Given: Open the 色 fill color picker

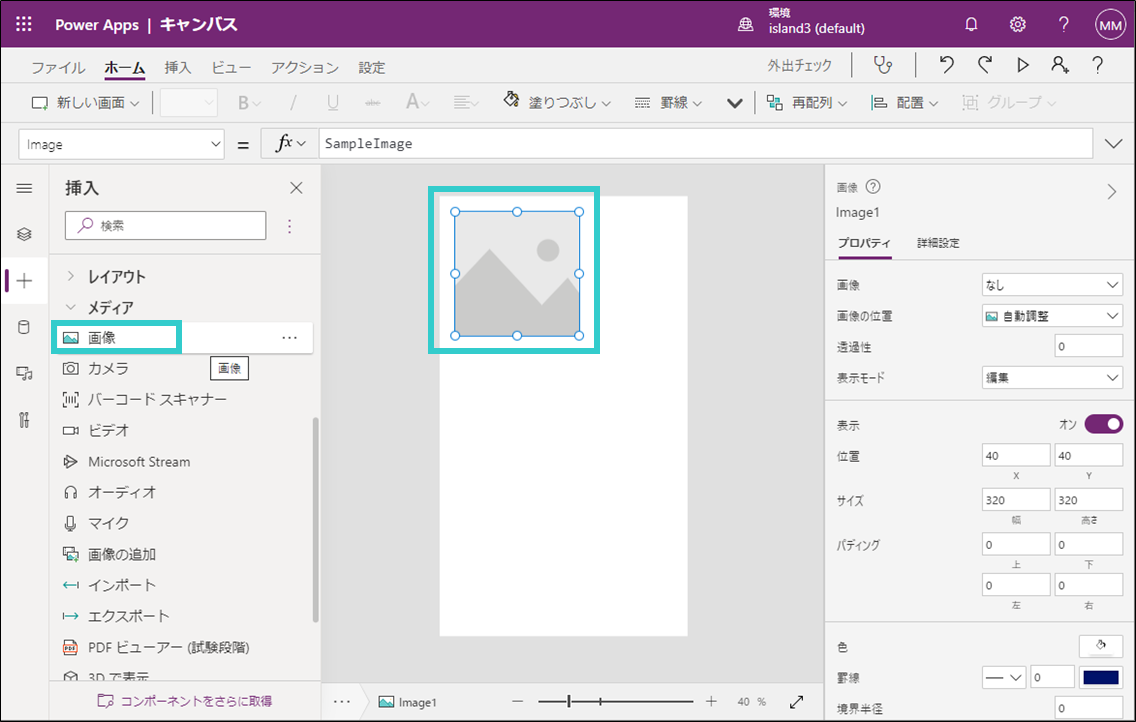Looking at the screenshot, I should [x=1100, y=645].
